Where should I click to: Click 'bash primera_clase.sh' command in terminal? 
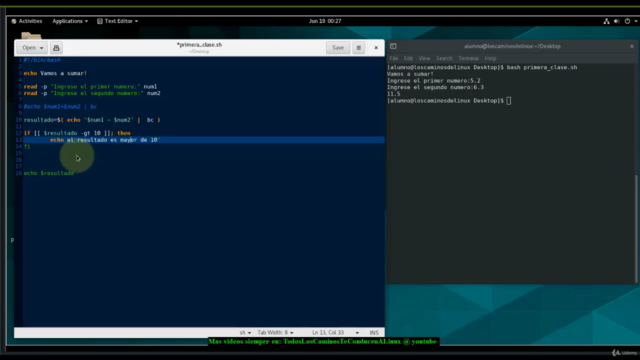542,67
